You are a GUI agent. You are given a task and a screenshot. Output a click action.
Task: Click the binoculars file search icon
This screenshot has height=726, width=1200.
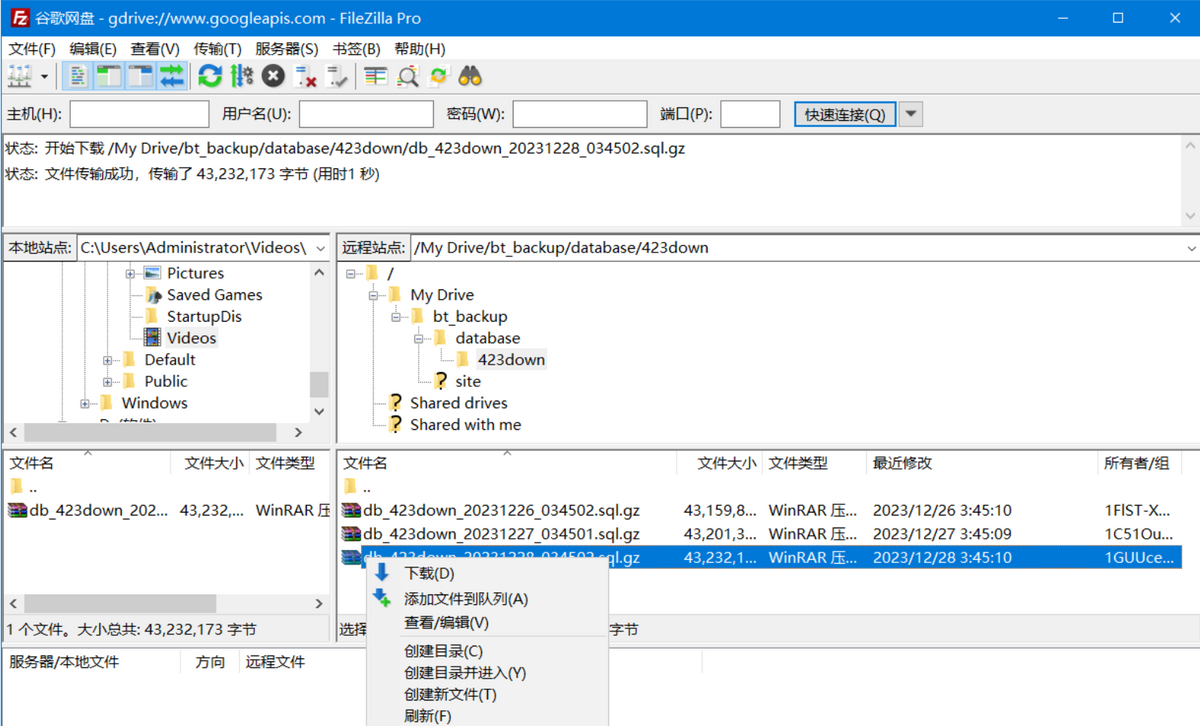(x=471, y=76)
